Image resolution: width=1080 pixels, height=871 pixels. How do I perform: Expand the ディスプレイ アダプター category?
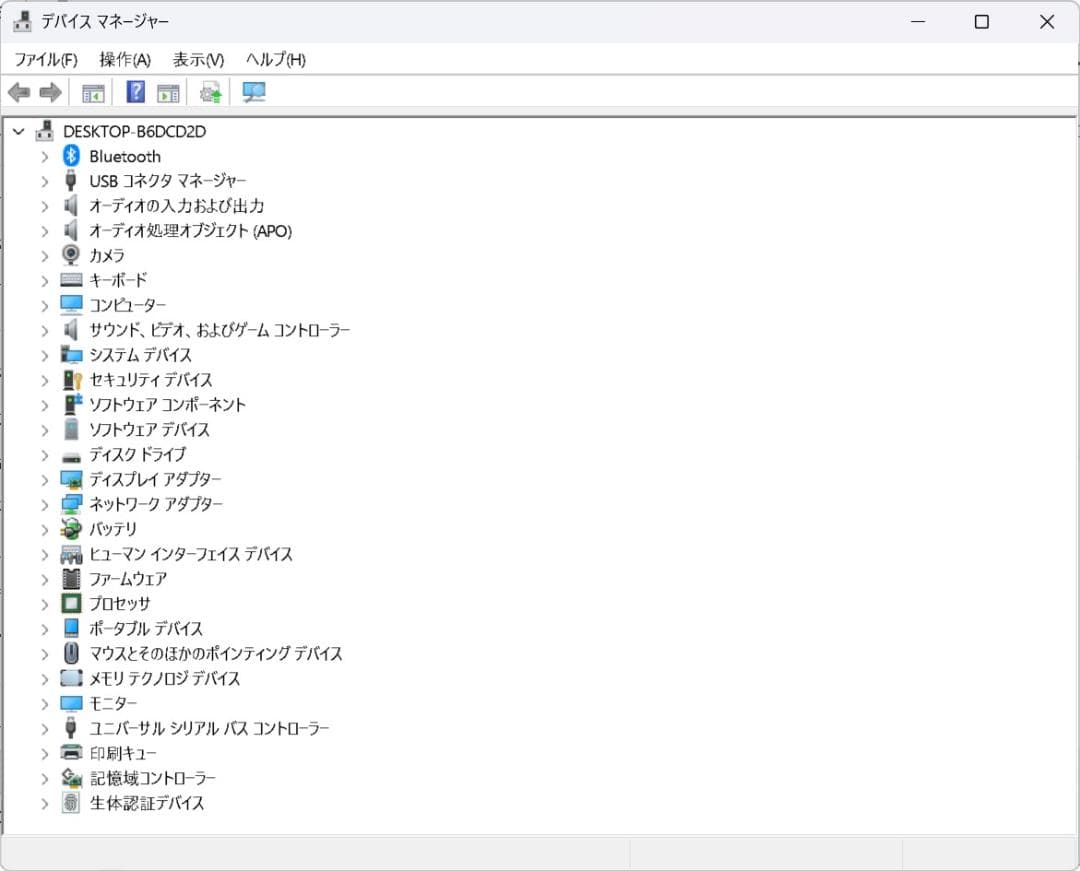[44, 479]
